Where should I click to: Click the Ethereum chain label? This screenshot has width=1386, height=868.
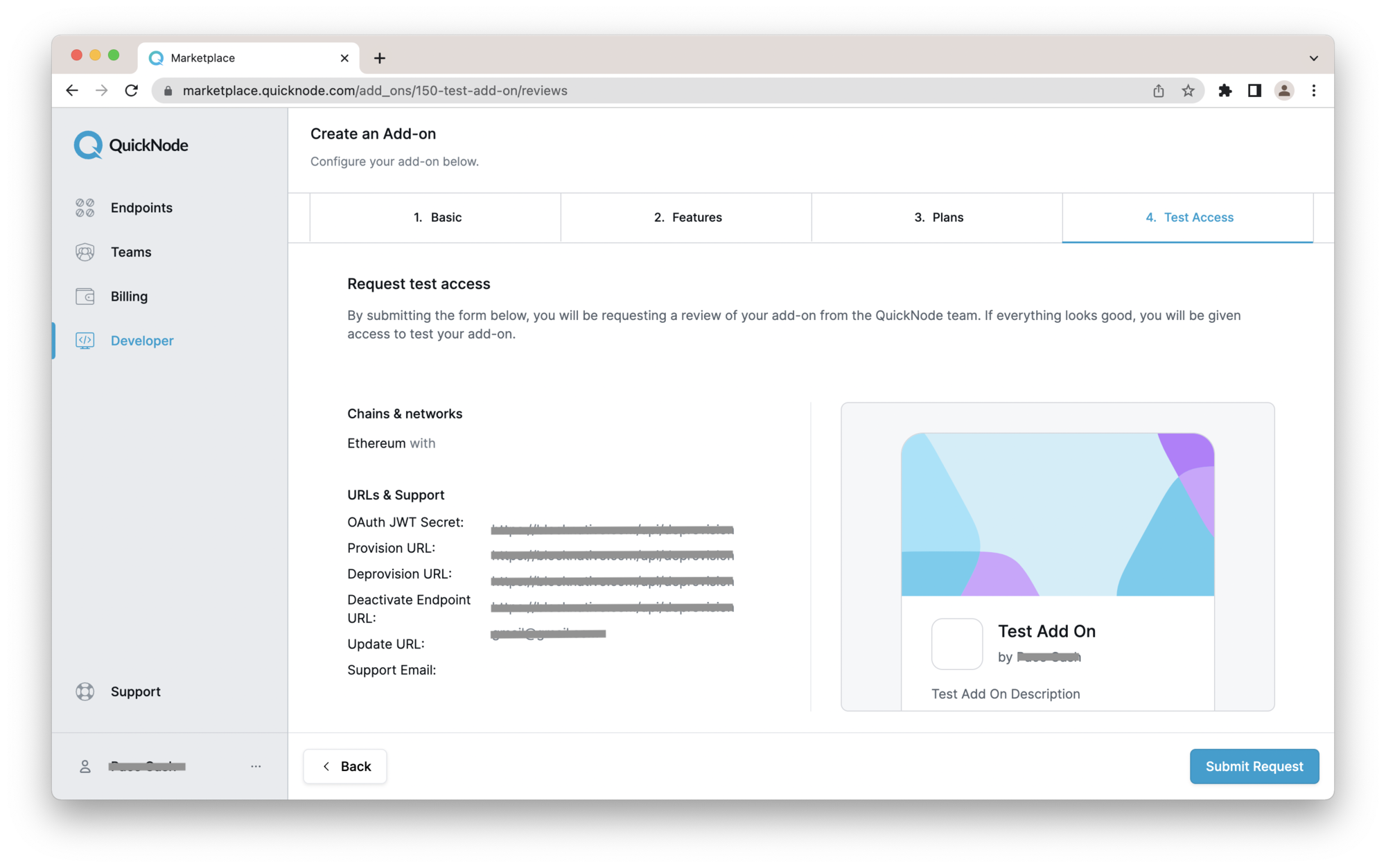pos(376,443)
